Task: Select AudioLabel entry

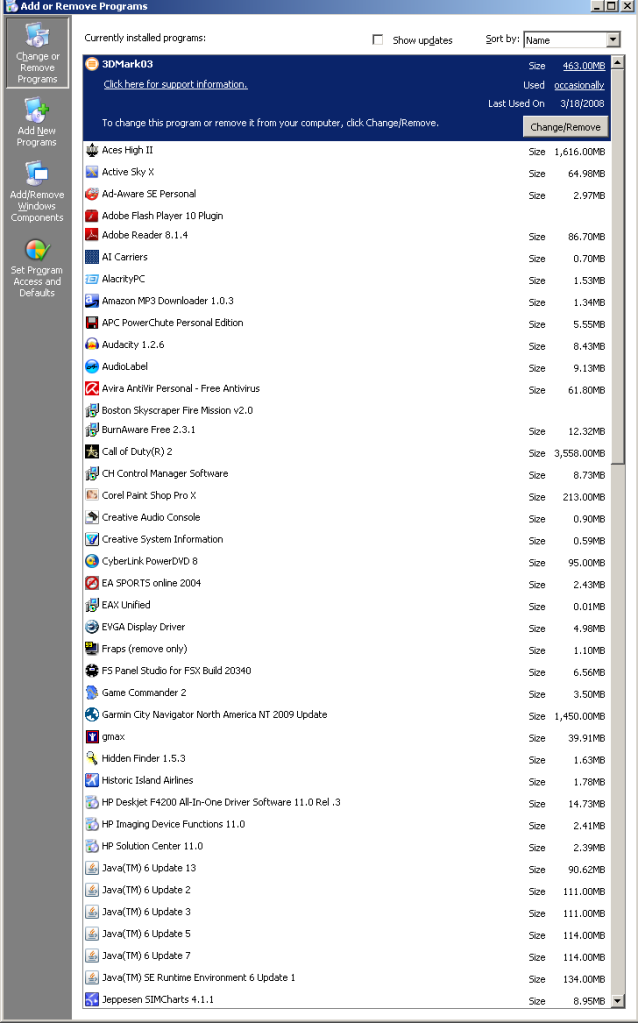Action: click(x=347, y=367)
